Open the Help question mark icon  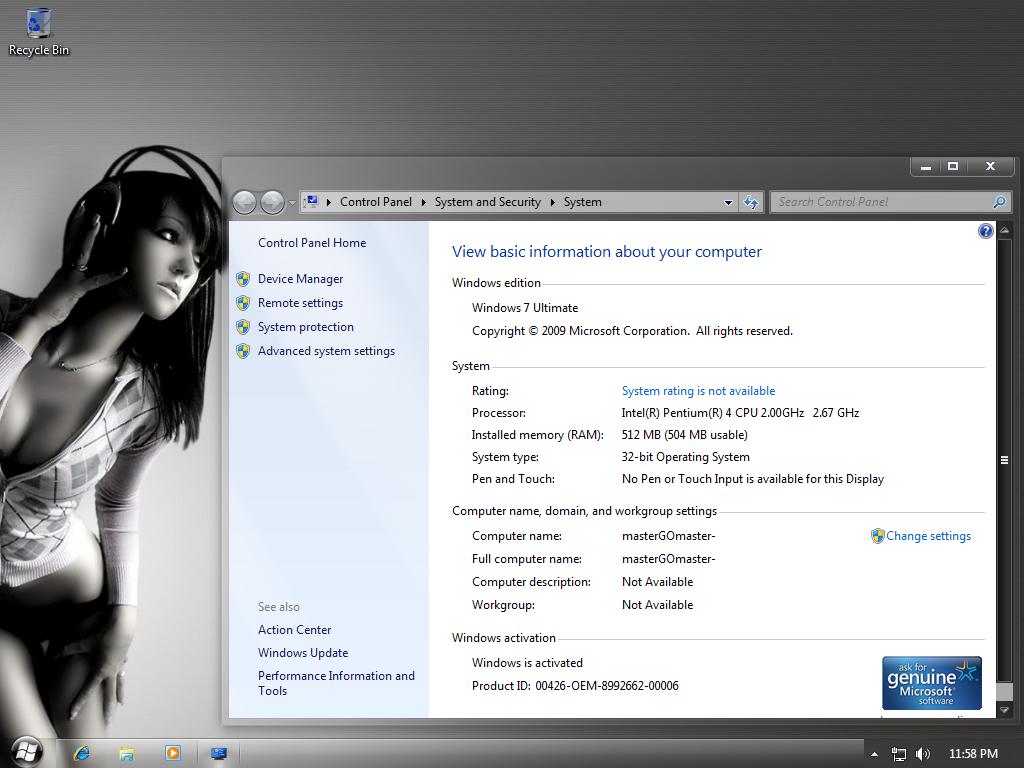985,231
